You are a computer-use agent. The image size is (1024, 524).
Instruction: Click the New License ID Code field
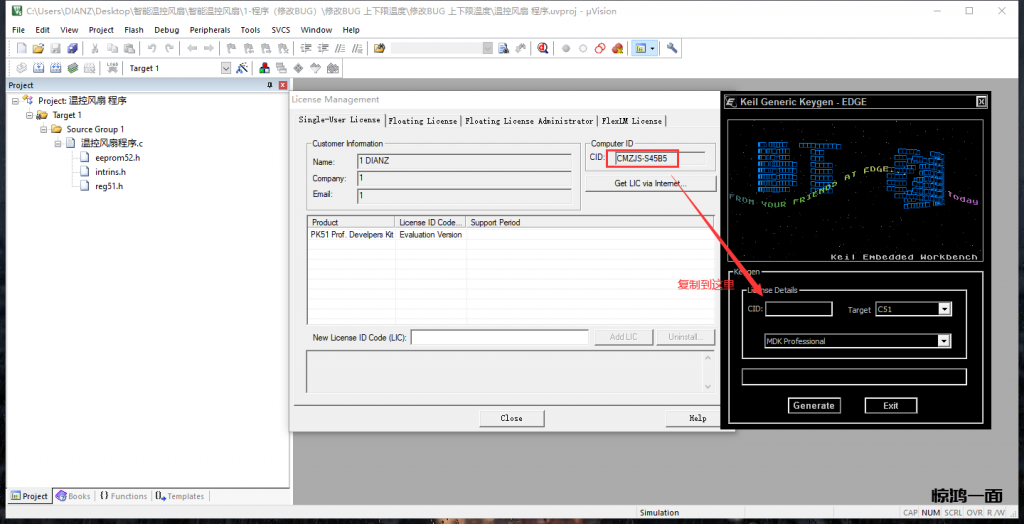coord(499,337)
